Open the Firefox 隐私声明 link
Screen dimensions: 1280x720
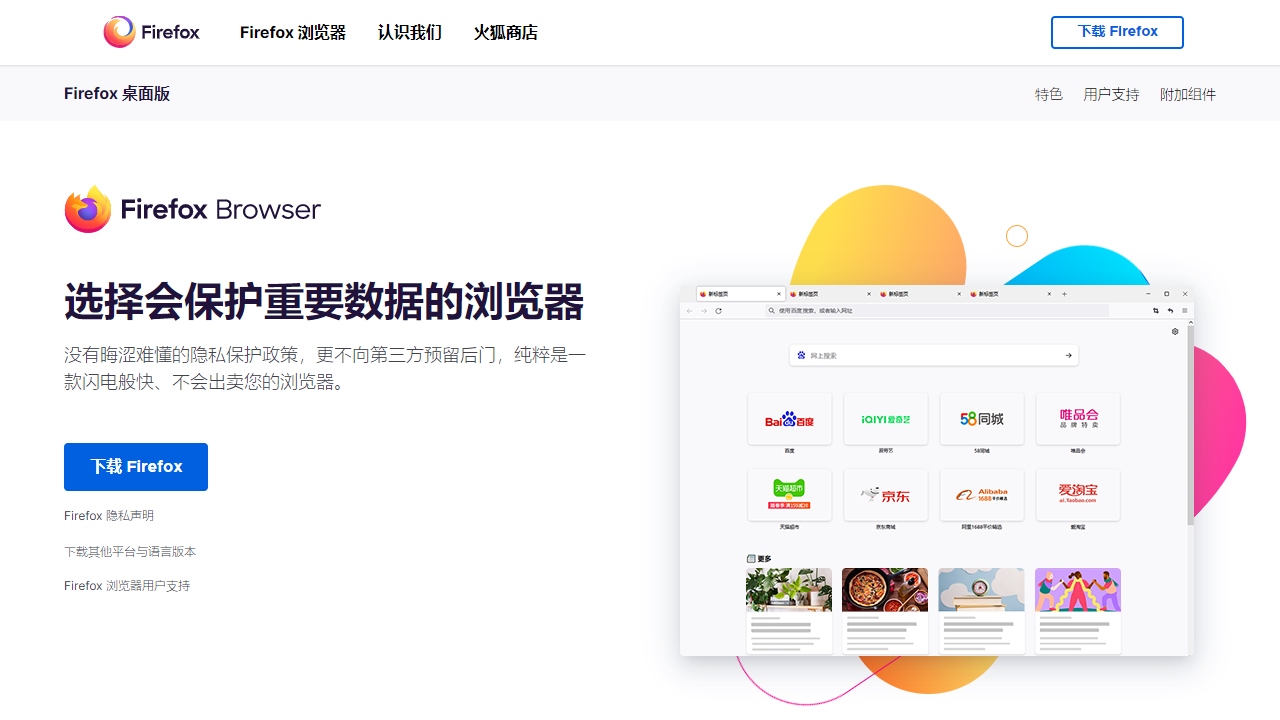[x=109, y=516]
